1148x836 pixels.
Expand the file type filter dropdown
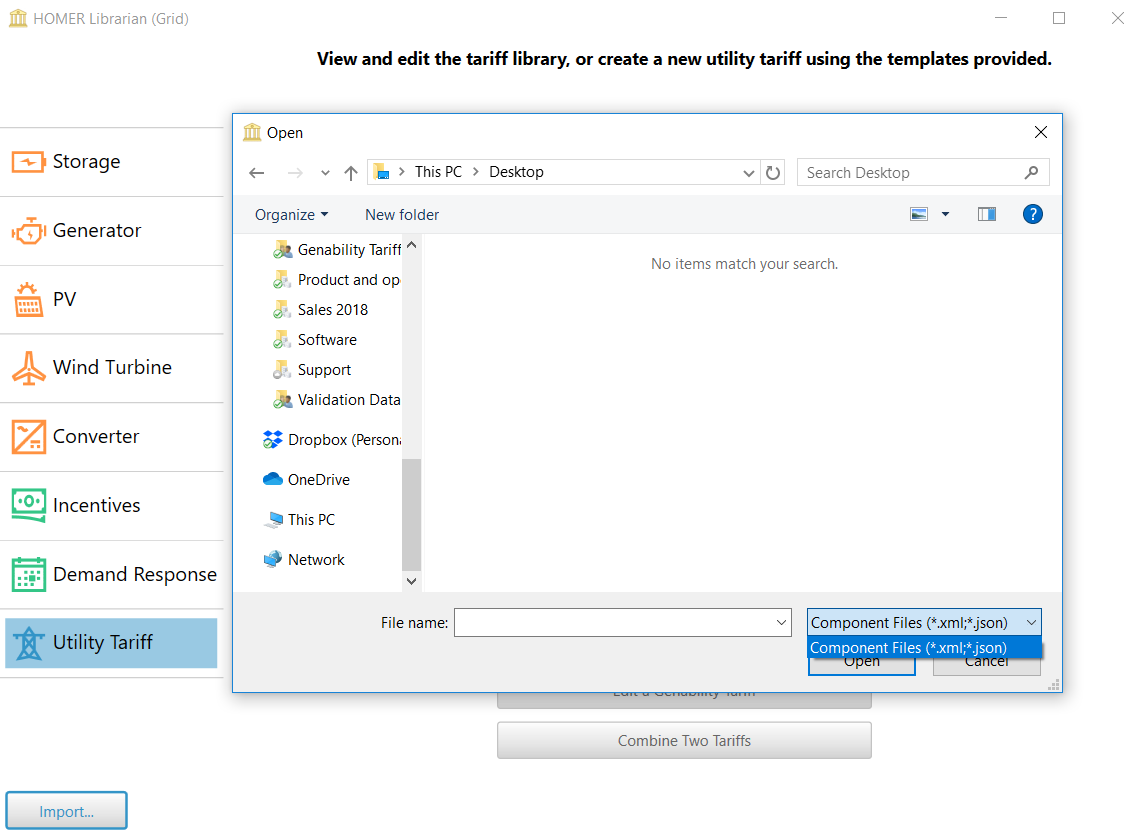(x=1031, y=622)
